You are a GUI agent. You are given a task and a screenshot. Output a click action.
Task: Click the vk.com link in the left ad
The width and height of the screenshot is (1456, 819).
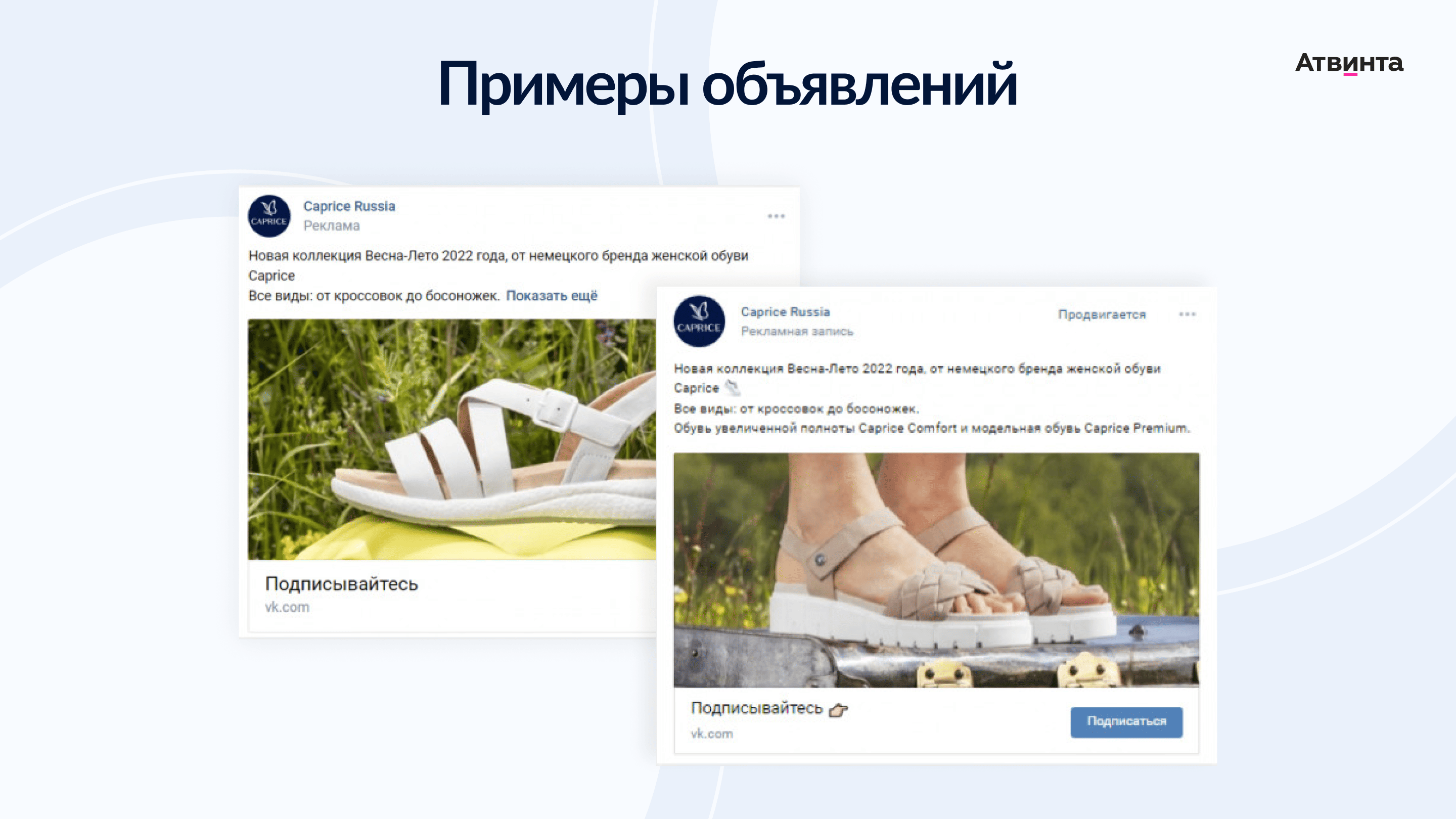287,607
